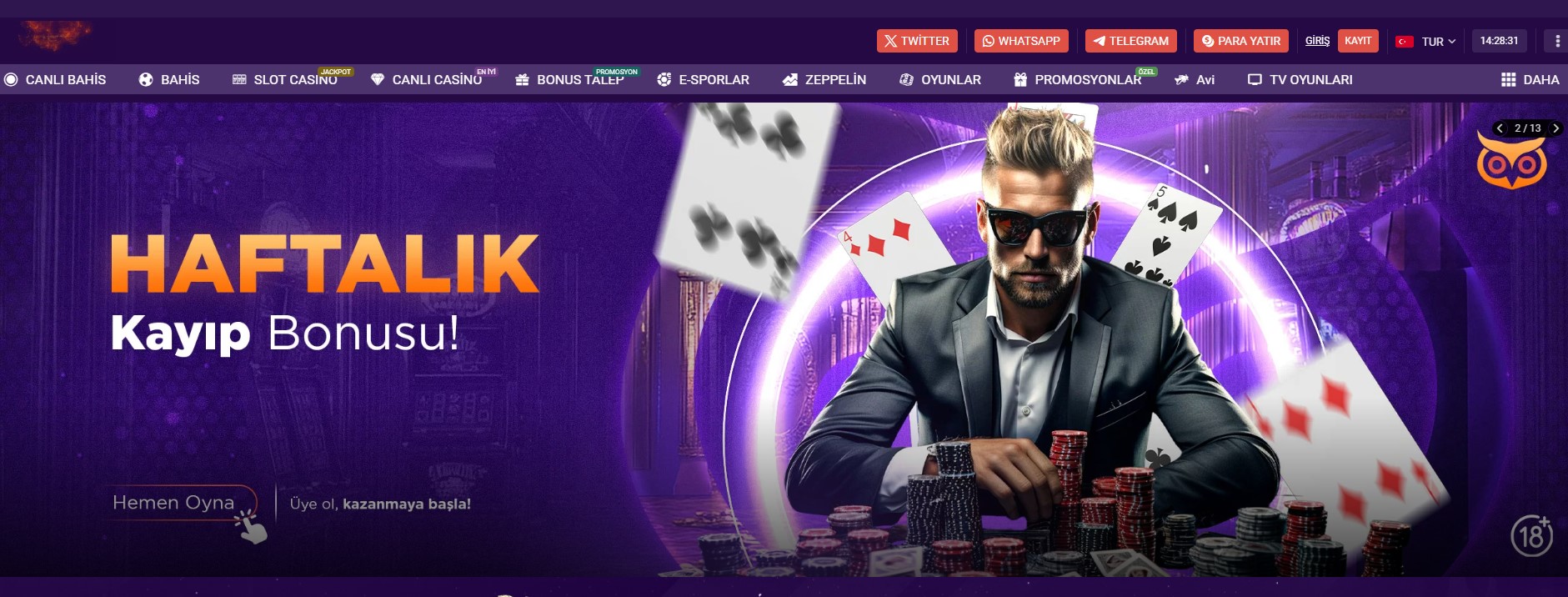Image resolution: width=1568 pixels, height=597 pixels.
Task: Open CANLI BAHİS menu item
Action: (56, 79)
